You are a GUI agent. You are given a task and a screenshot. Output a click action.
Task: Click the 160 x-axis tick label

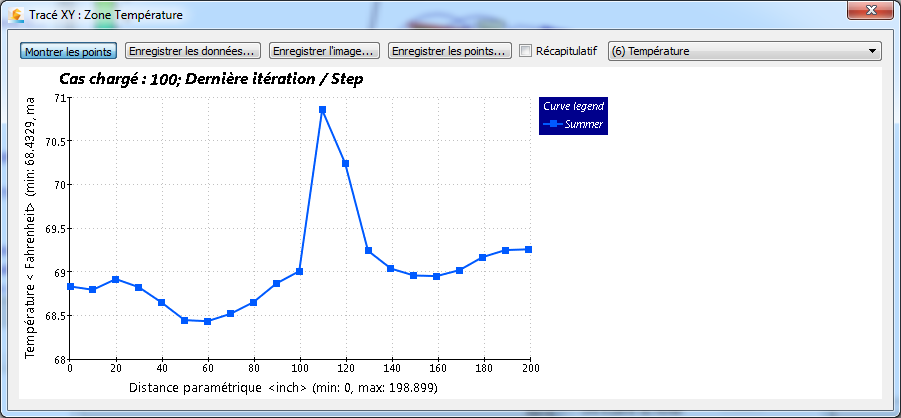click(x=438, y=367)
